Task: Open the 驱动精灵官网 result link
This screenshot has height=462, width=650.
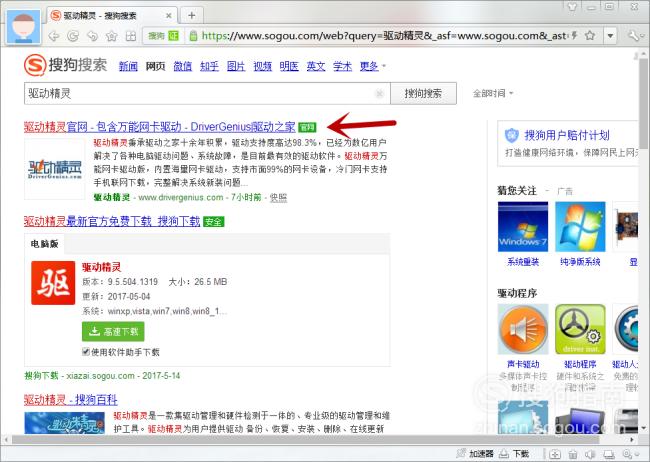Action: [160, 127]
